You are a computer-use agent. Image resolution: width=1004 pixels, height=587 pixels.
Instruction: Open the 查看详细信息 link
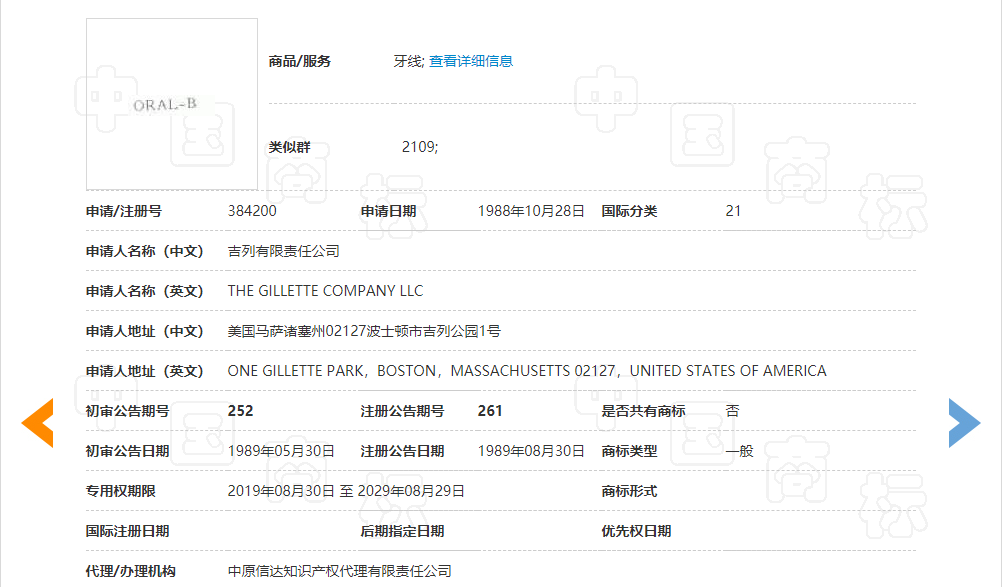click(x=471, y=61)
